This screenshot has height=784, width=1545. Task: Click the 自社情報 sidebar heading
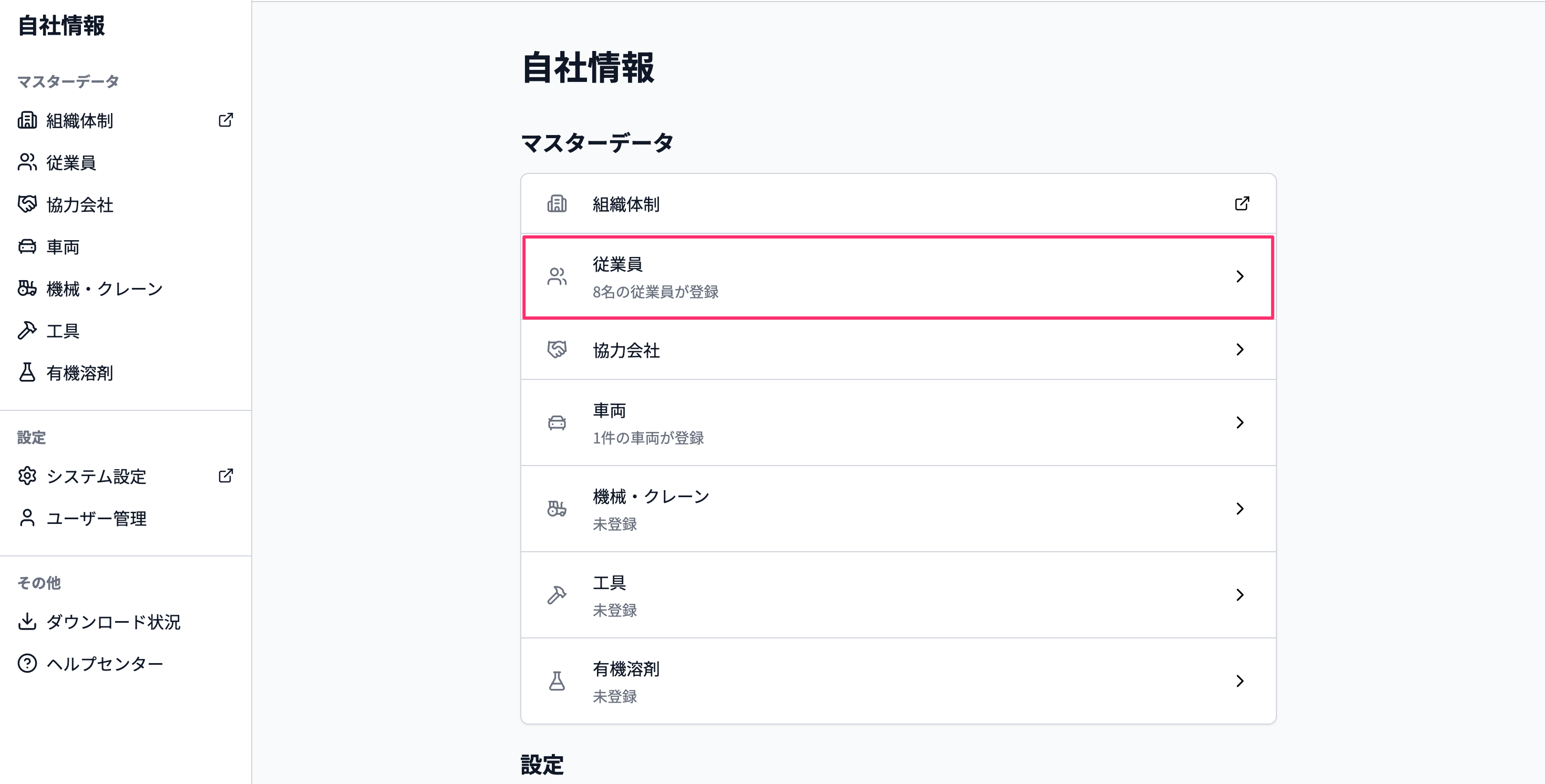click(61, 26)
